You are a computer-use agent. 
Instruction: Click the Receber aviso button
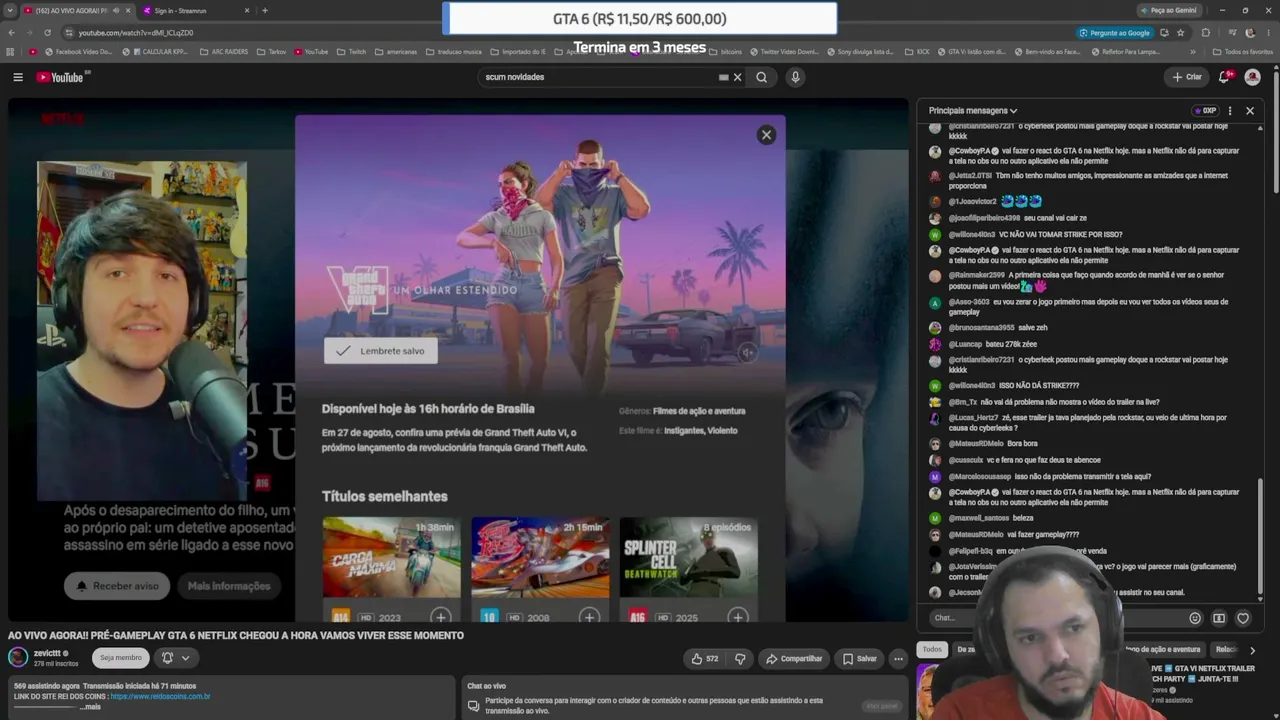coord(118,586)
